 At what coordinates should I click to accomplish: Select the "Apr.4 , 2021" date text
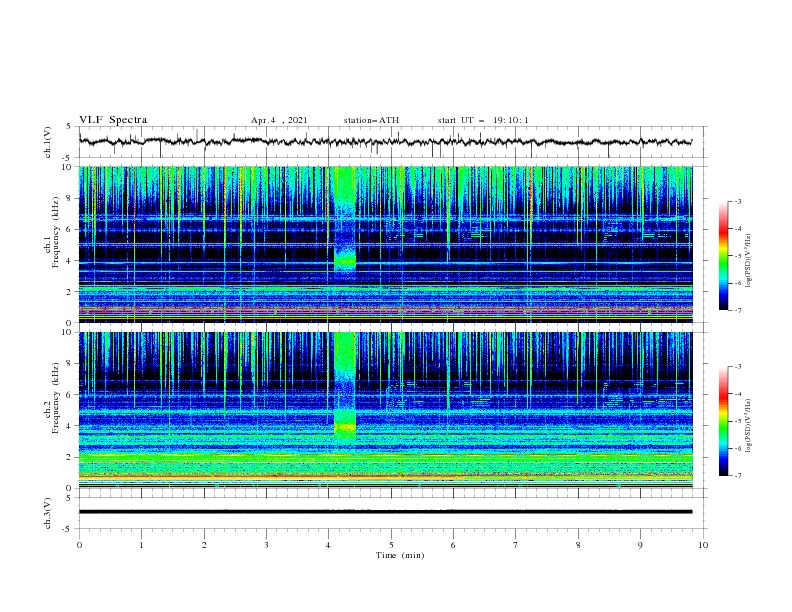279,120
